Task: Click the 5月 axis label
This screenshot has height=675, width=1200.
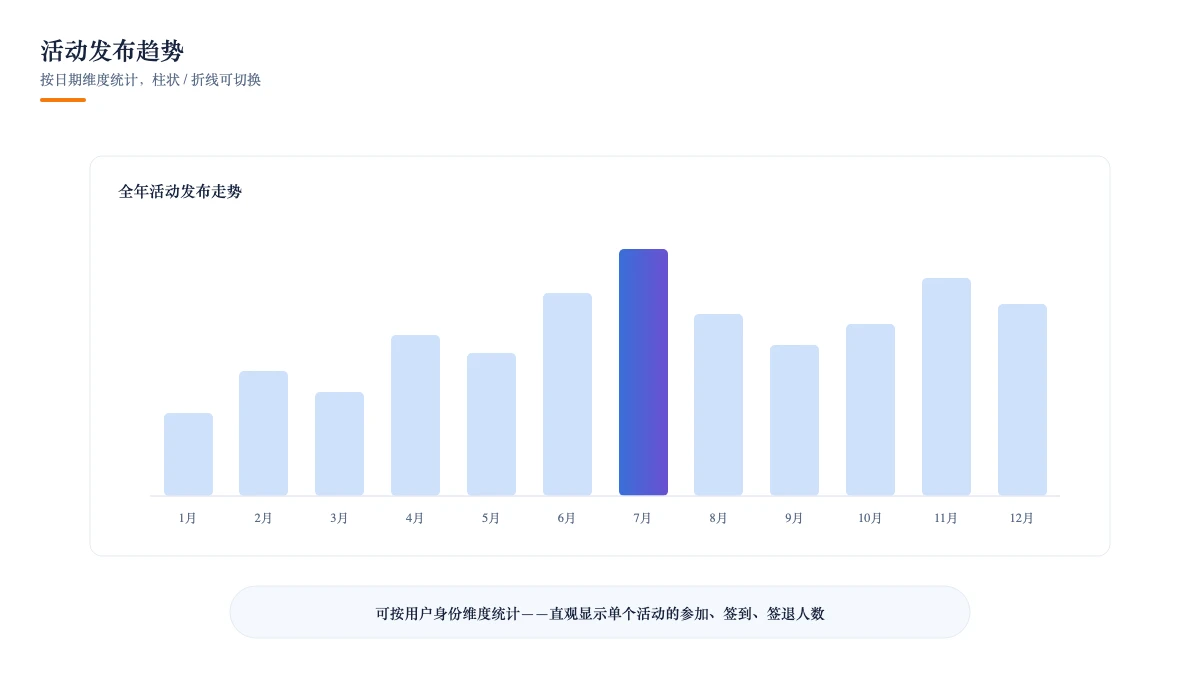Action: click(491, 518)
